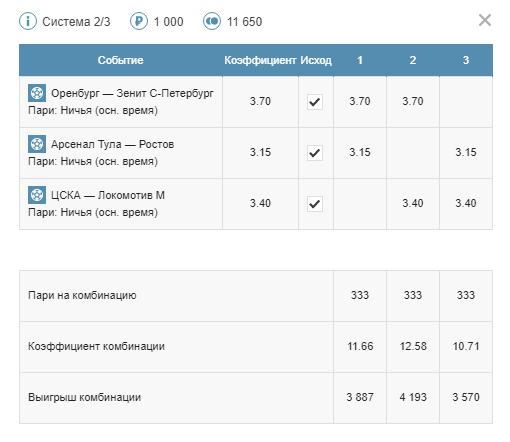Select the Система 2/3 label
The image size is (510, 442).
click(x=76, y=22)
